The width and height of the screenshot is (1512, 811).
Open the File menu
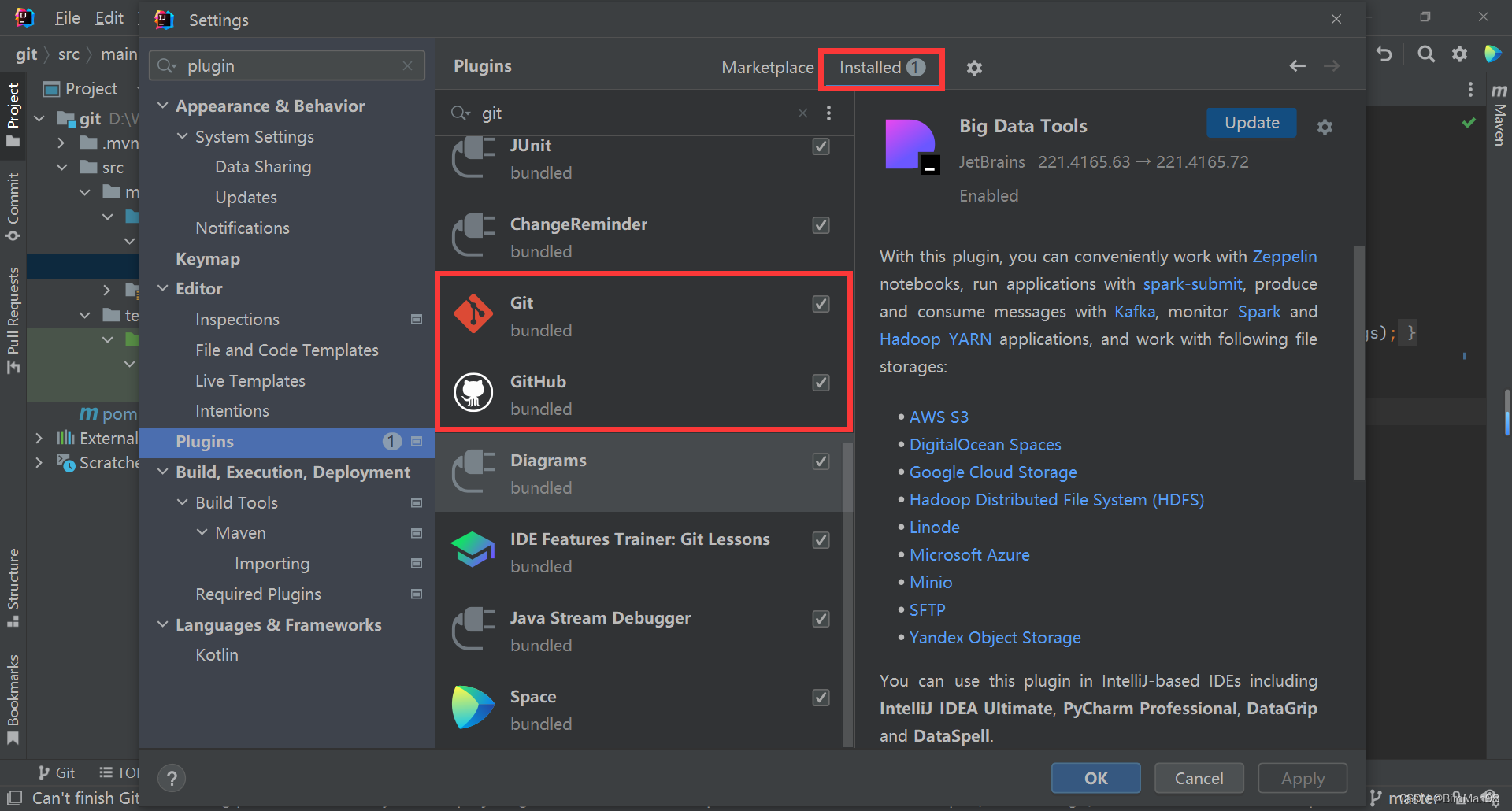68,18
